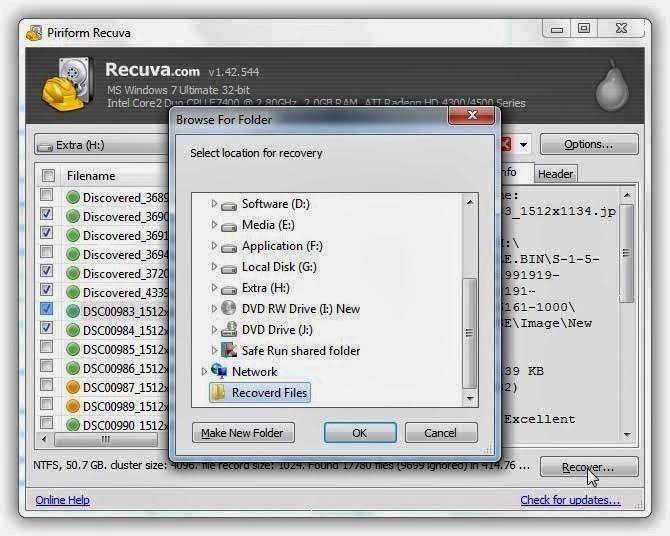
Task: Click green status dot of Discovered_3690
Action: click(x=73, y=216)
